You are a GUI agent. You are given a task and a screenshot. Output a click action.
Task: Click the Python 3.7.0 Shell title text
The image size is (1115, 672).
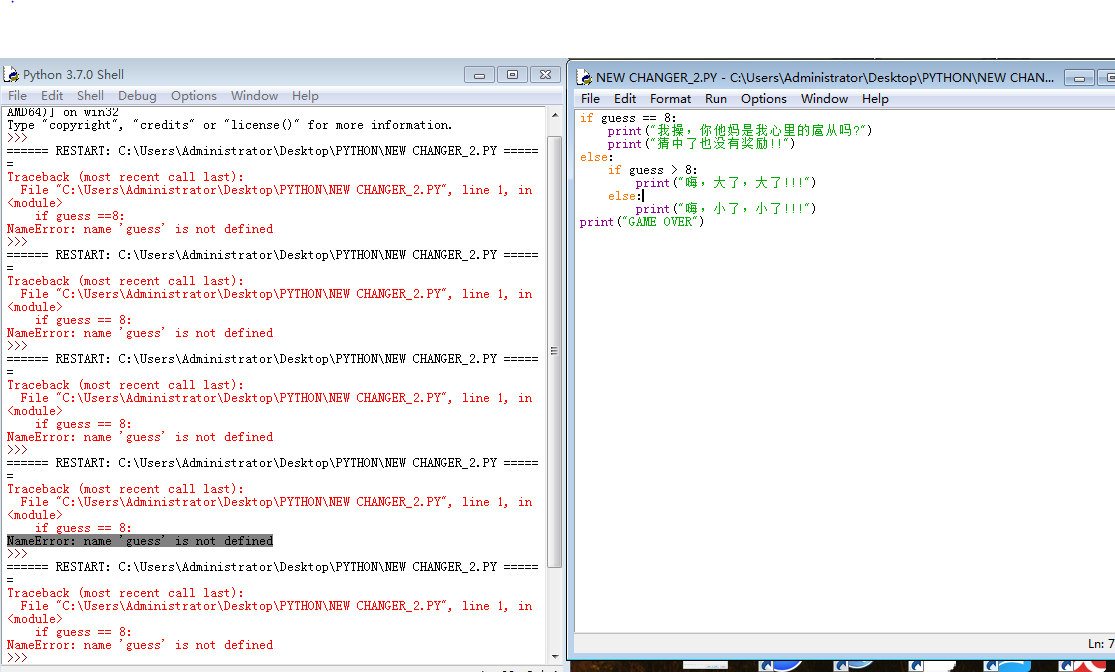tap(73, 75)
